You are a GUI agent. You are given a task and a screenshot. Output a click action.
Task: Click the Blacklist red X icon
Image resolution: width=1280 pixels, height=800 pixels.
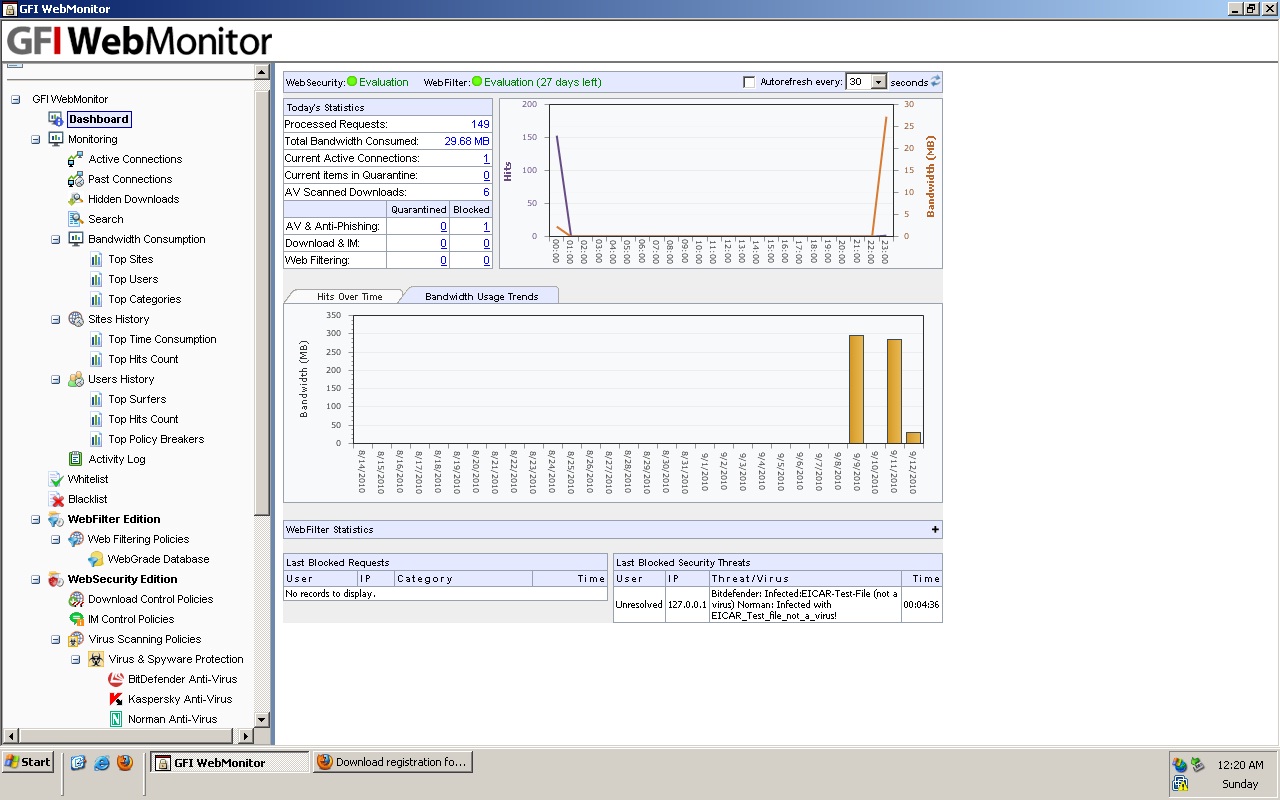[56, 499]
